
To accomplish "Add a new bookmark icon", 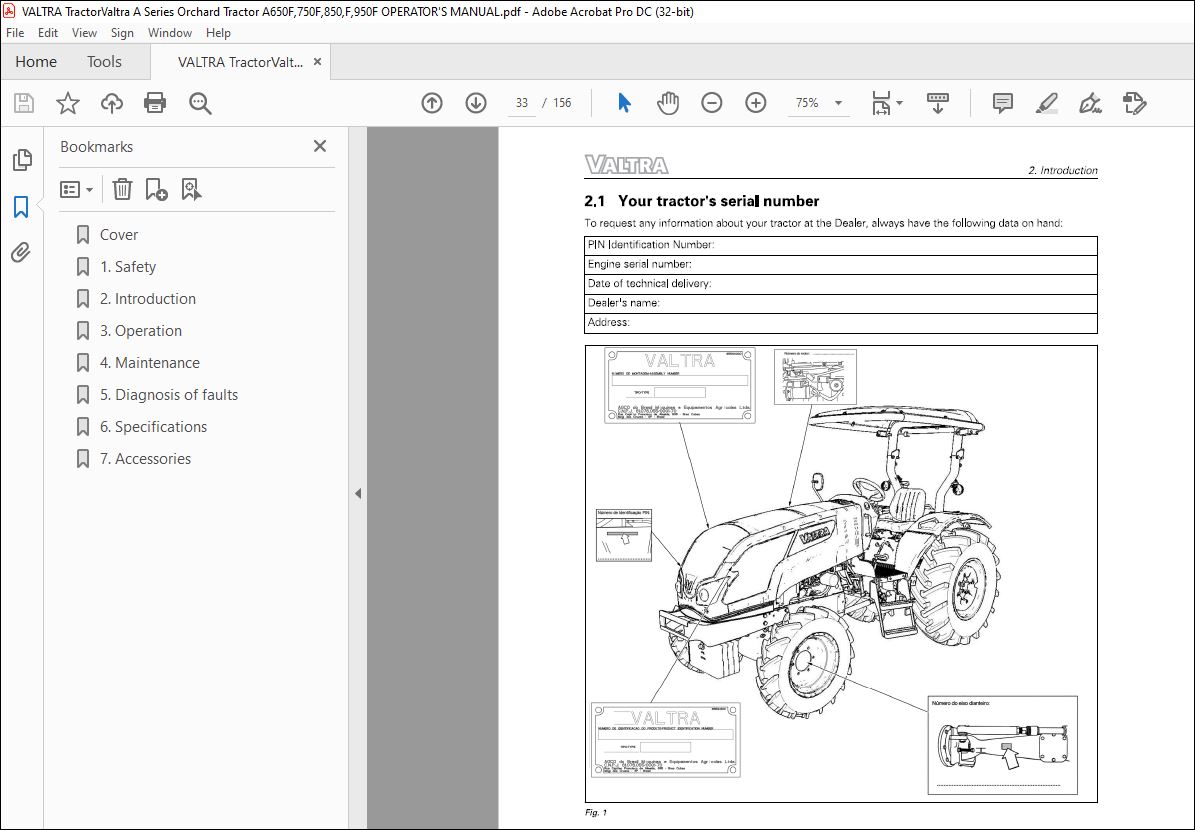I will pyautogui.click(x=156, y=189).
